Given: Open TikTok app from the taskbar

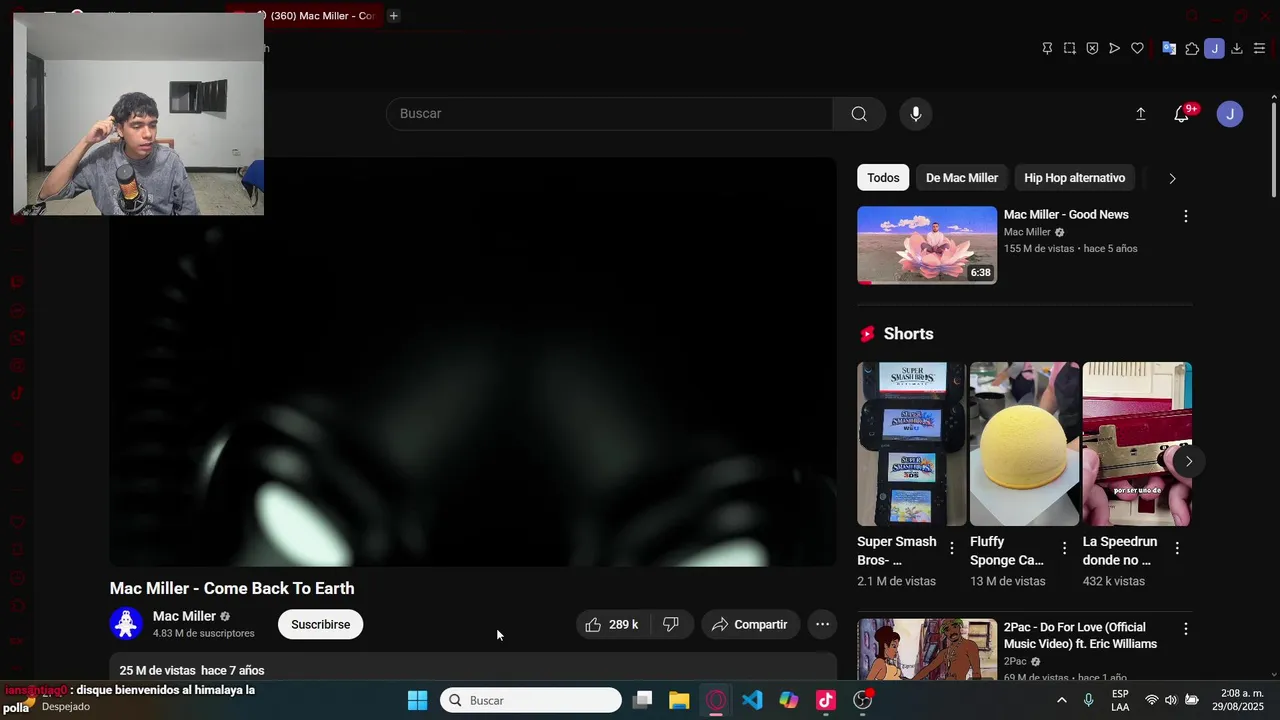Looking at the screenshot, I should [x=826, y=700].
